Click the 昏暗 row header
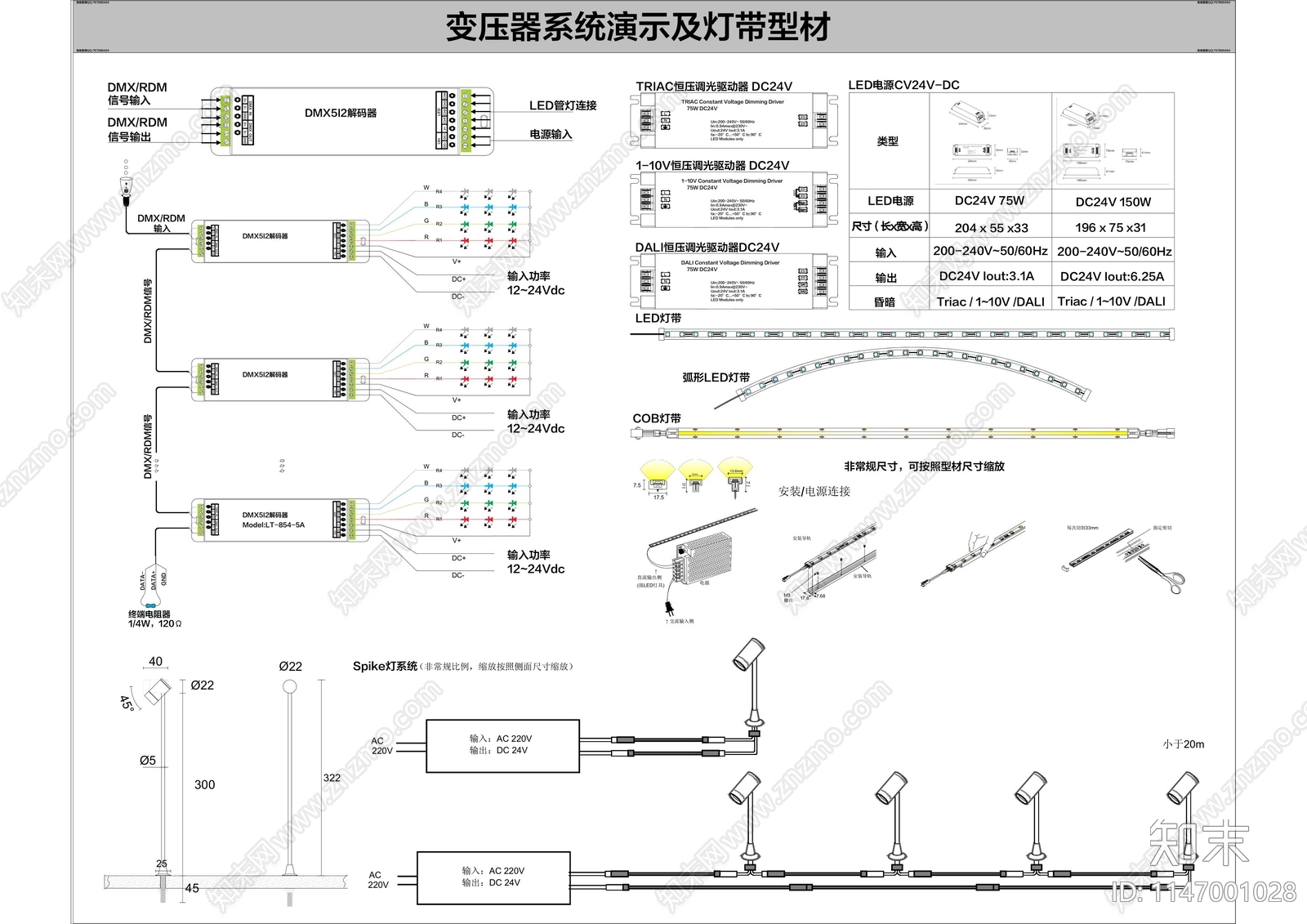1307x924 pixels. (x=885, y=302)
